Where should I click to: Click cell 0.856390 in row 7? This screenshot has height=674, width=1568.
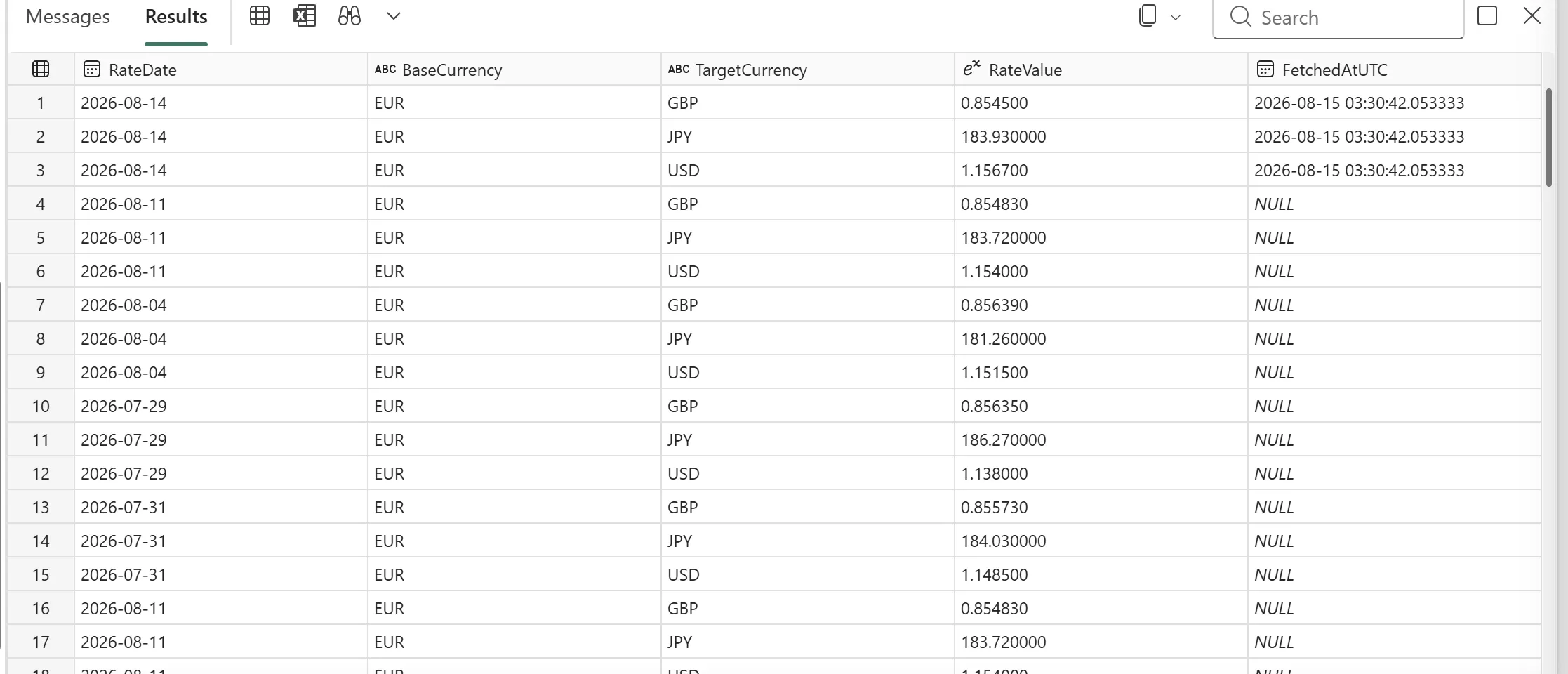(x=1101, y=305)
